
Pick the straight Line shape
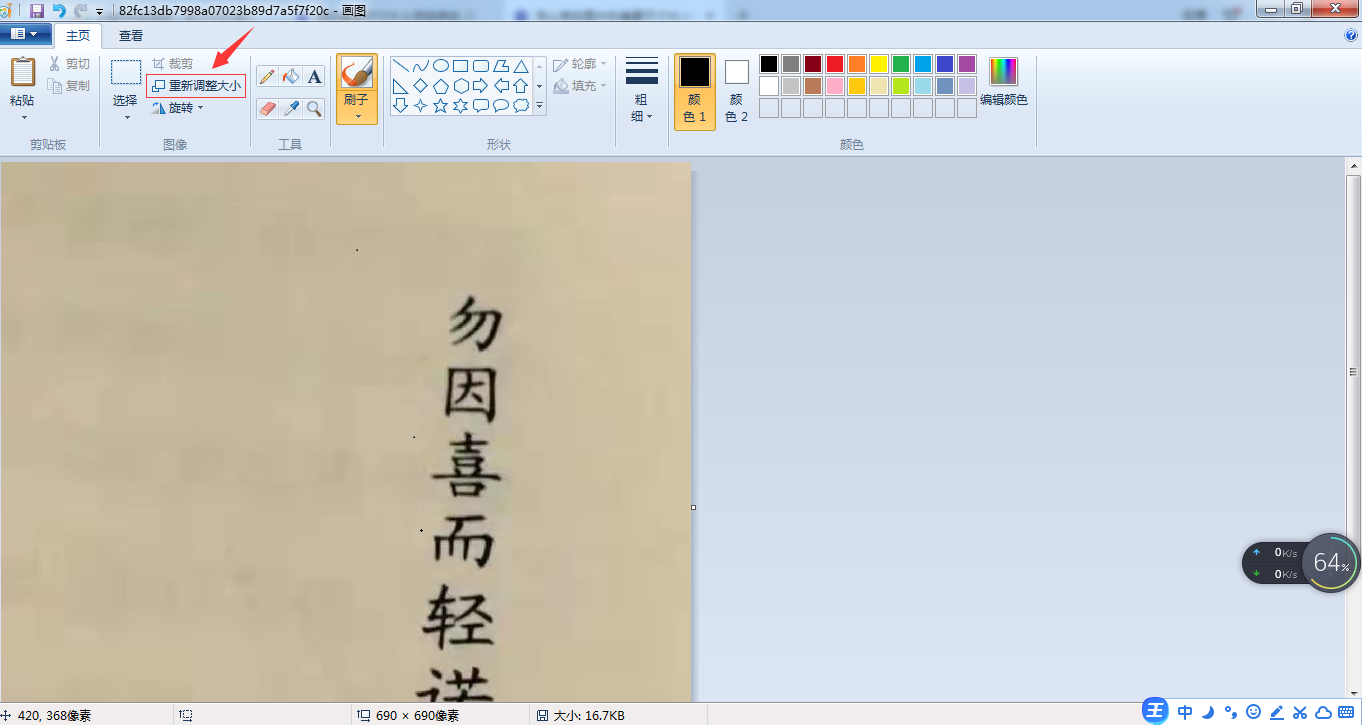[x=400, y=66]
